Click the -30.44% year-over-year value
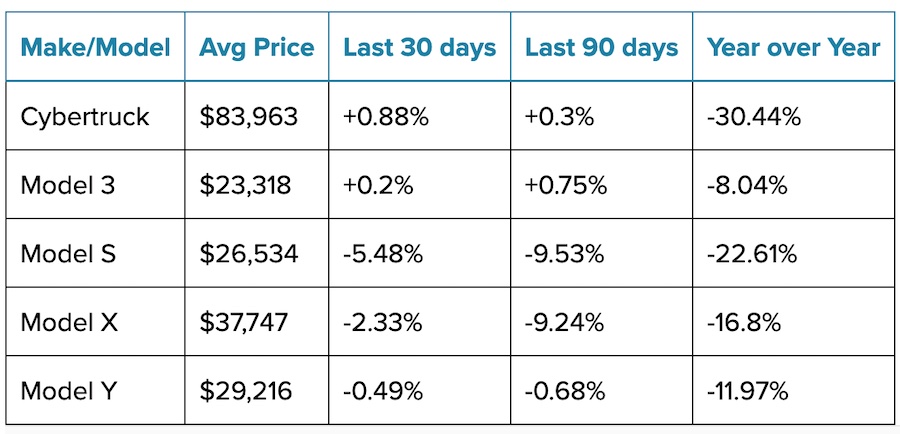This screenshot has height=434, width=900. (753, 117)
